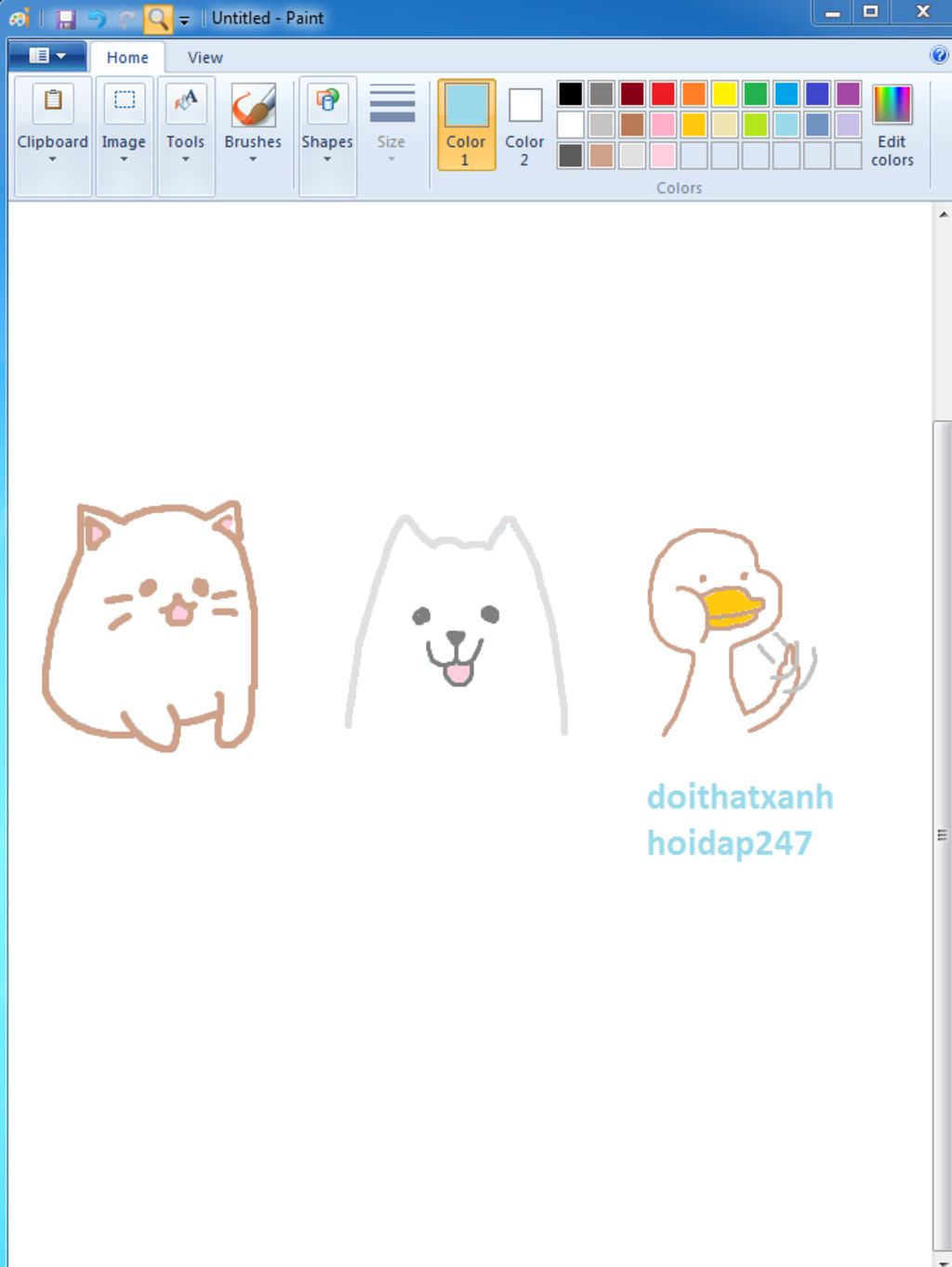Screen dimensions: 952x1267
Task: Select the Brushes tool icon
Action: tap(253, 104)
